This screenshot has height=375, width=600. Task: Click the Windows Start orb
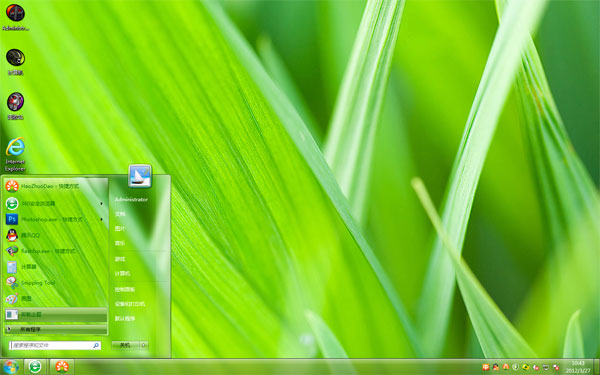click(x=11, y=367)
